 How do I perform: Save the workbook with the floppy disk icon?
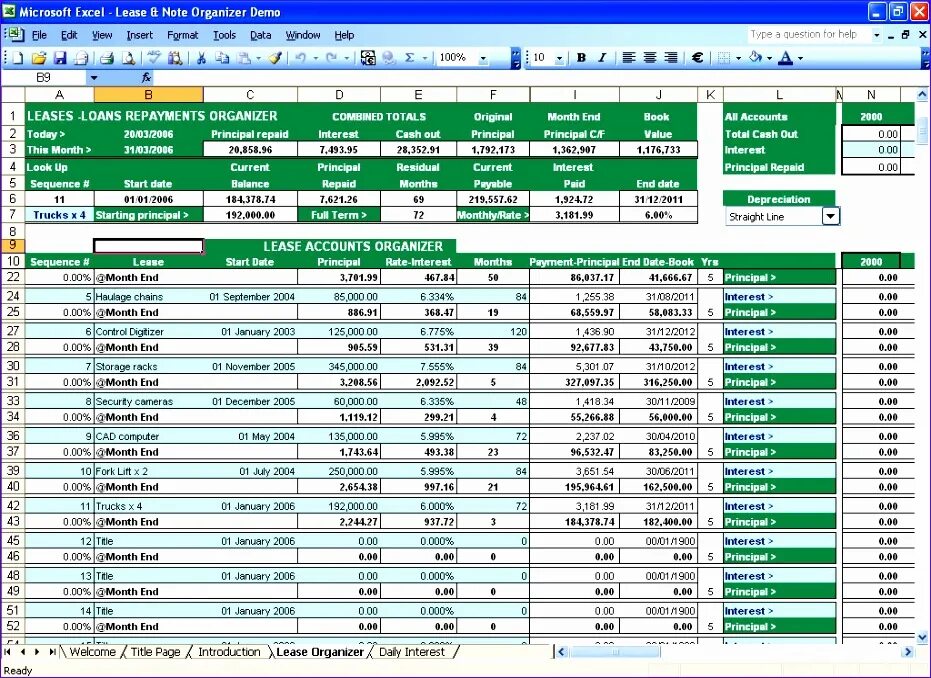point(60,58)
